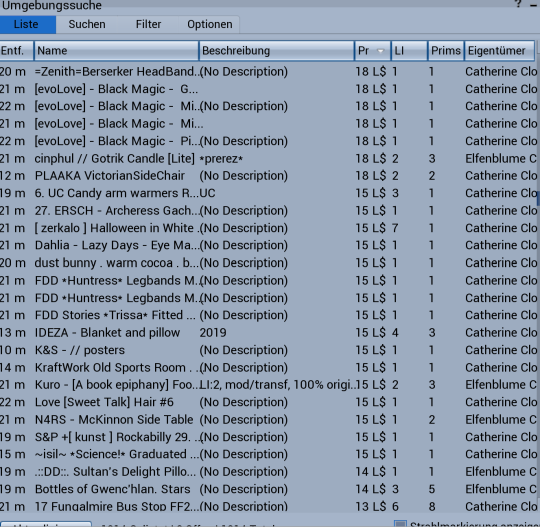Select IDEZA - Blanket and pillow entry
Viewport: 540px width, 527px height.
click(268, 332)
